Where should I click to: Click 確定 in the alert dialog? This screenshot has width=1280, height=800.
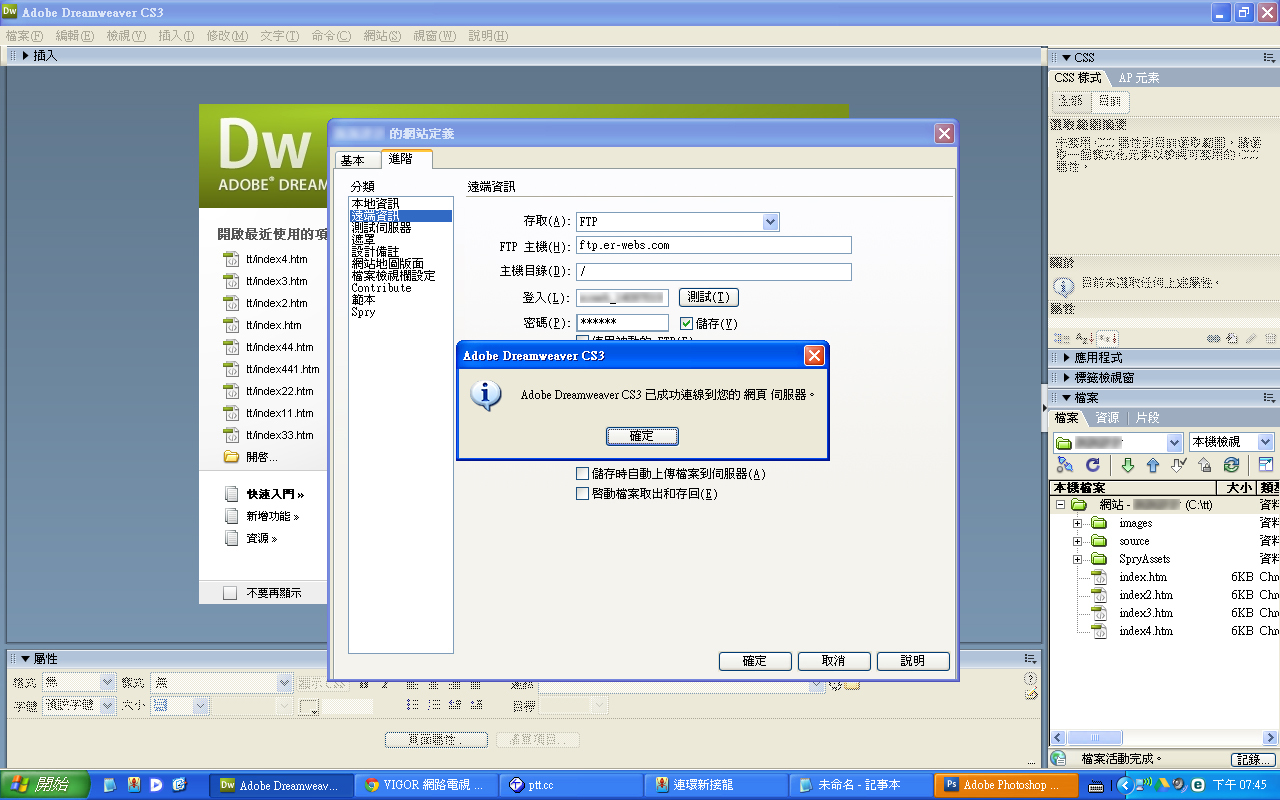tap(642, 436)
